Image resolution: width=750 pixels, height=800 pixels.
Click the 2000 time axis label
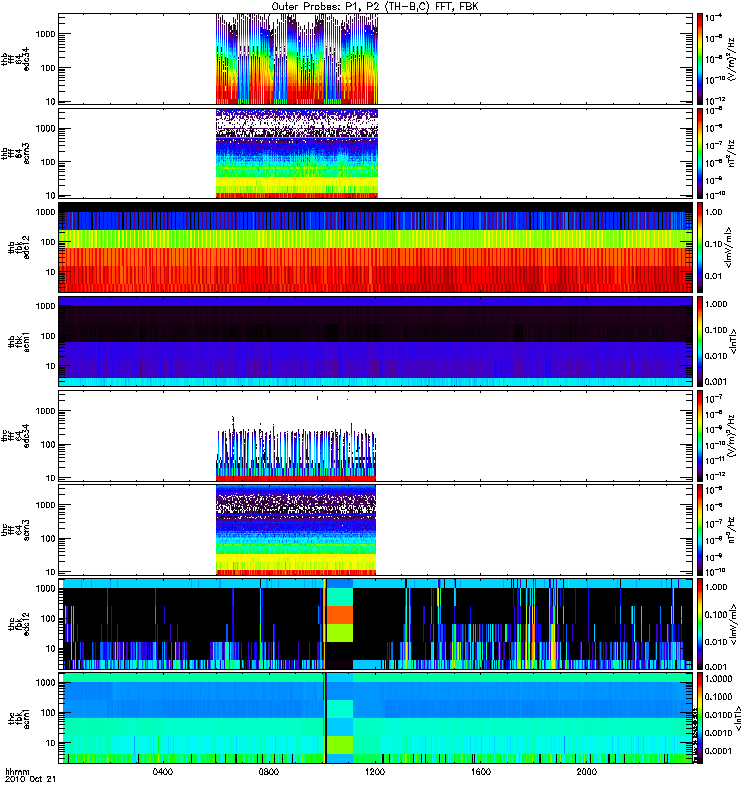[x=587, y=772]
